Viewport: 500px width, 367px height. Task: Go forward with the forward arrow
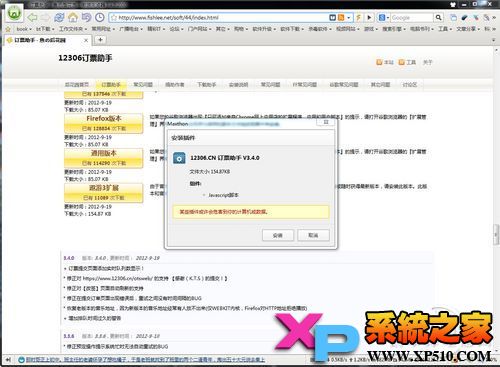pos(45,17)
